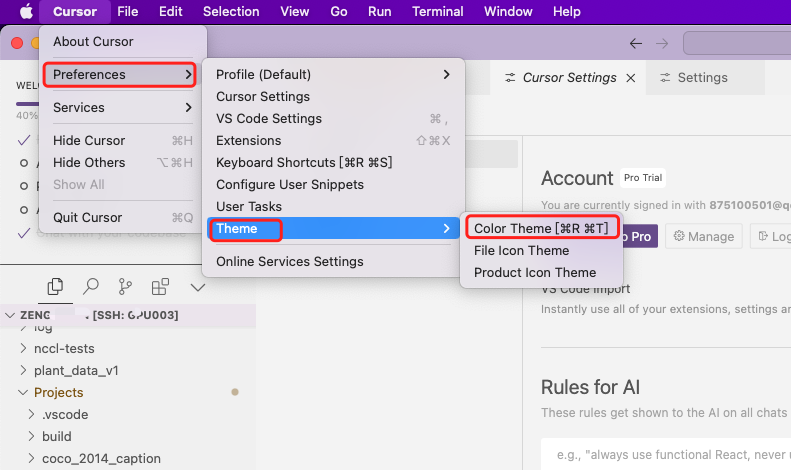The image size is (791, 470).
Task: Open the Edit menu
Action: point(171,11)
